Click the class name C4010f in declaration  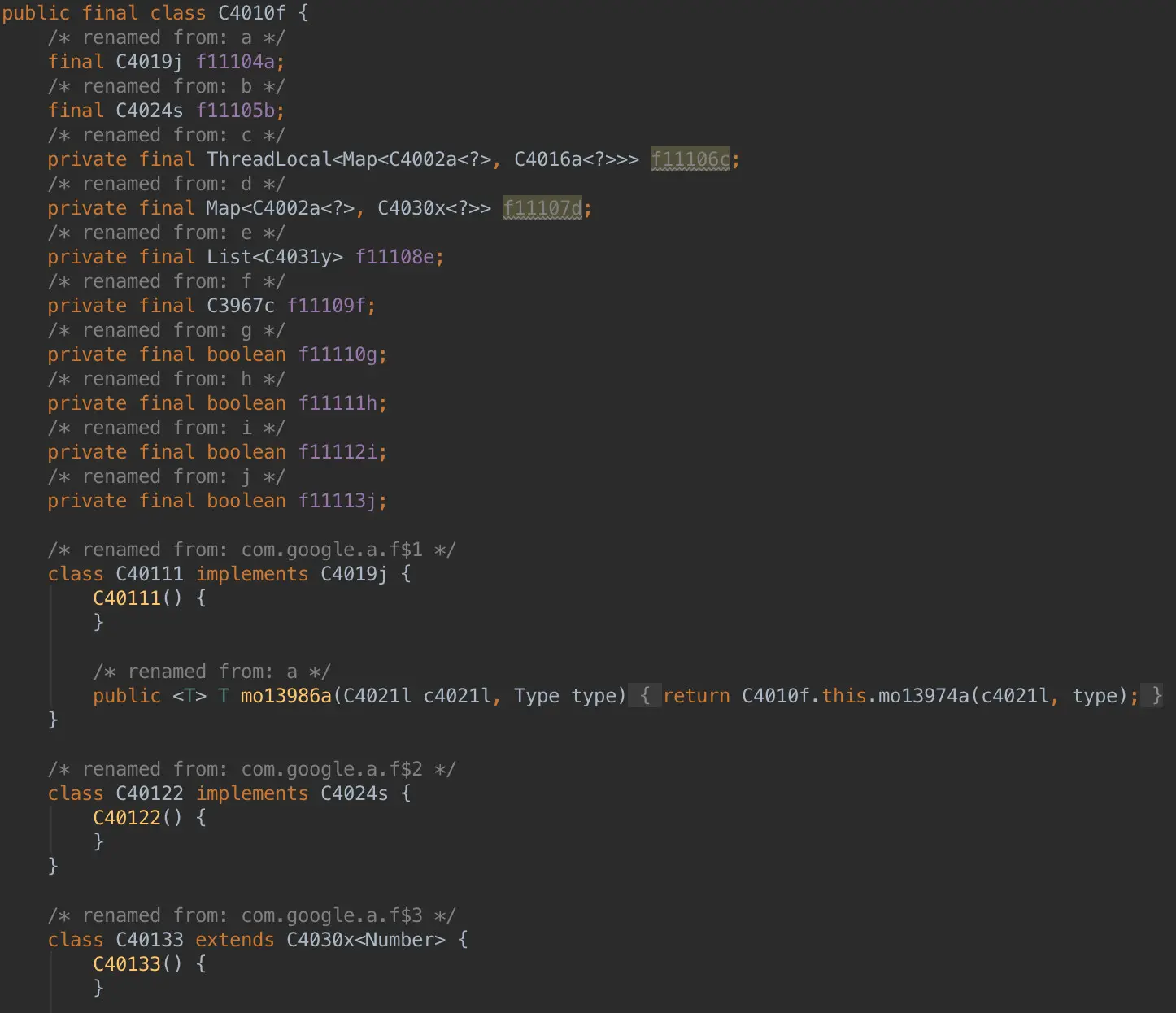pos(252,13)
